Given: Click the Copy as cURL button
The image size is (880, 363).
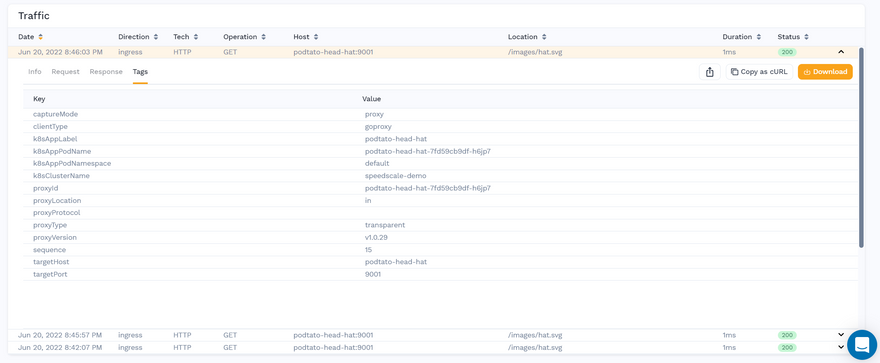Looking at the screenshot, I should coord(759,72).
